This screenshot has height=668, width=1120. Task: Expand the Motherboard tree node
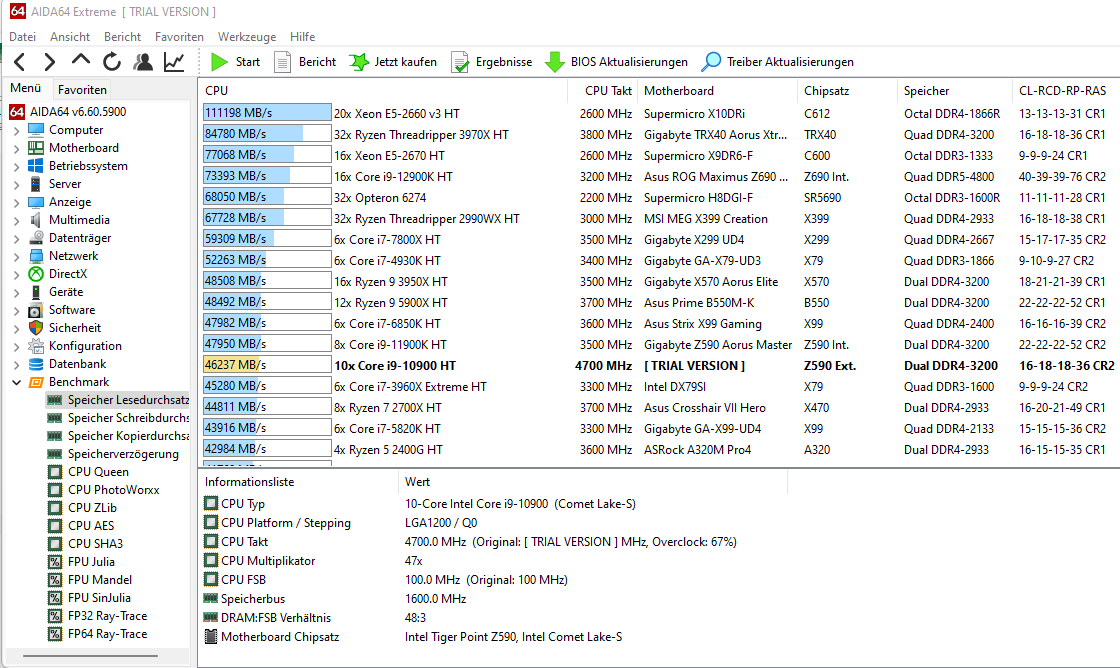click(16, 148)
